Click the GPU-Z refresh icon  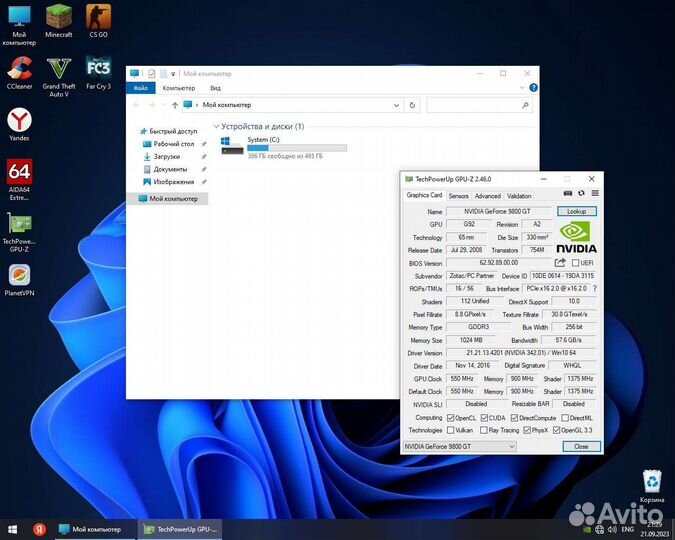click(x=581, y=193)
